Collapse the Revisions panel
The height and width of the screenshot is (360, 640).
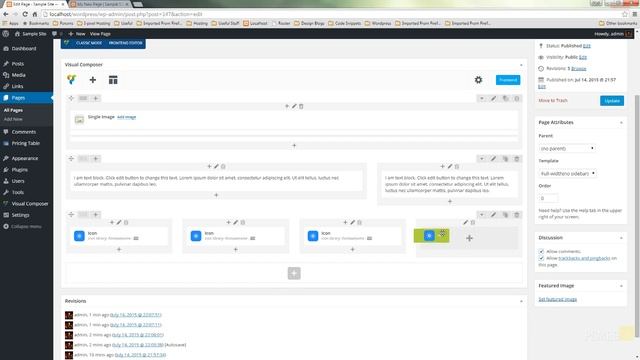[521, 301]
